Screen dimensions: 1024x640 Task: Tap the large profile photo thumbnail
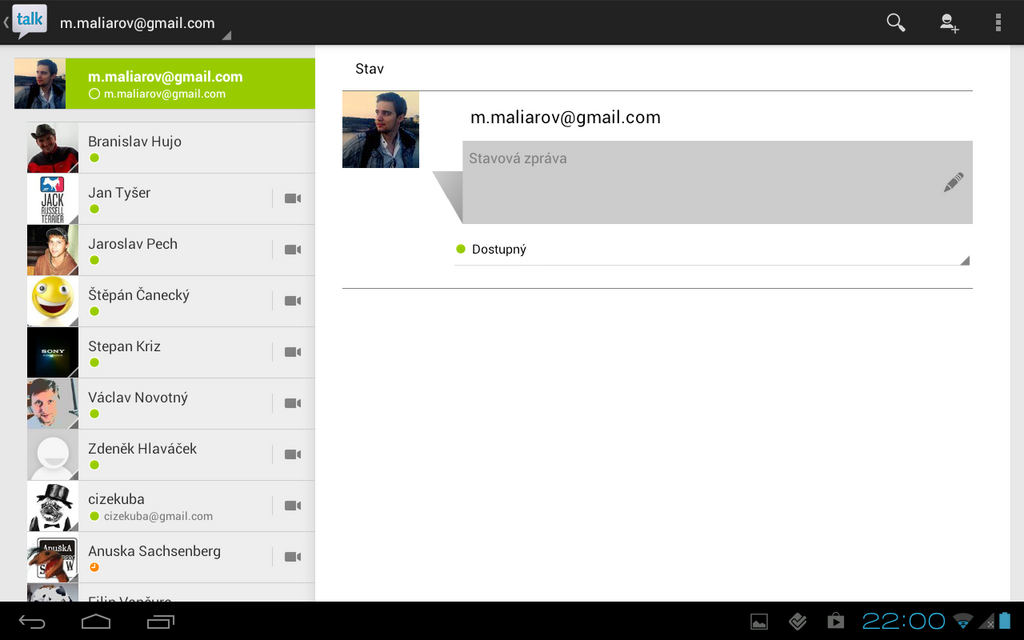[x=380, y=130]
